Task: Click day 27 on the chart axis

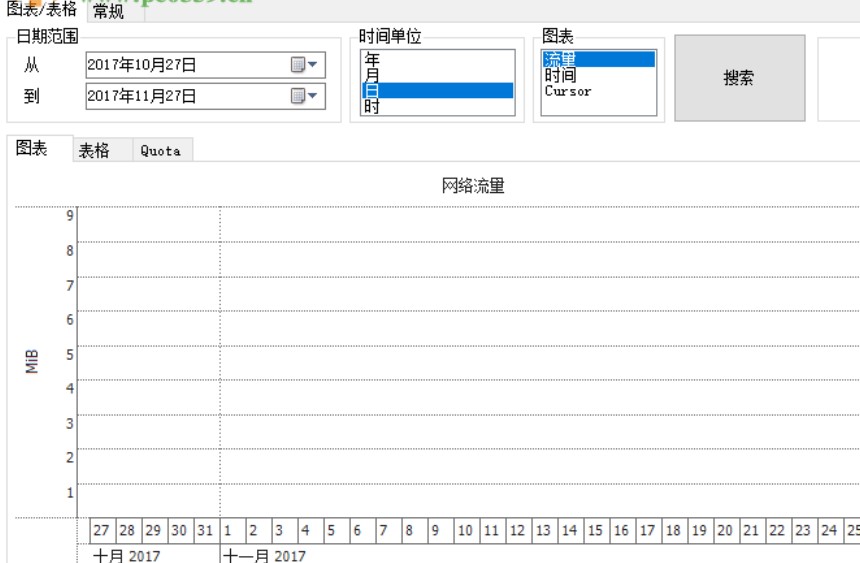Action: pos(101,530)
